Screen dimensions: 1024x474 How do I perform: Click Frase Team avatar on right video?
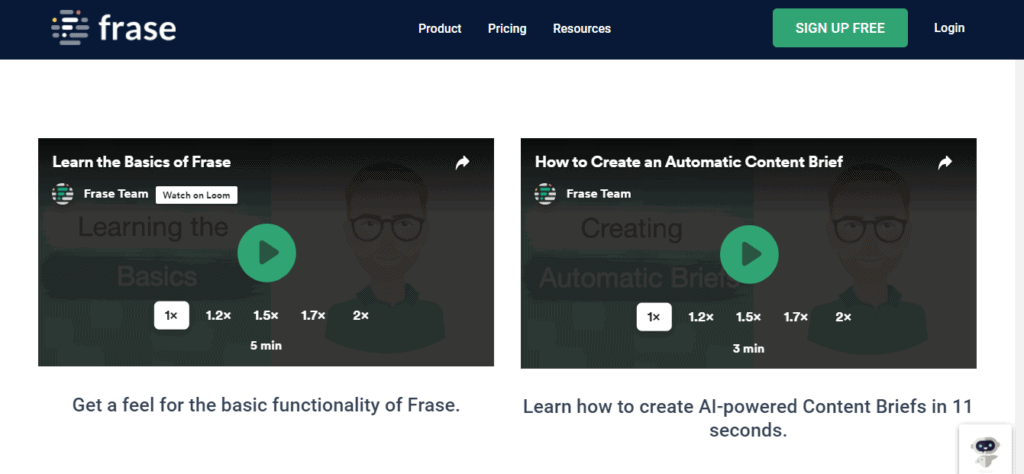[x=546, y=194]
